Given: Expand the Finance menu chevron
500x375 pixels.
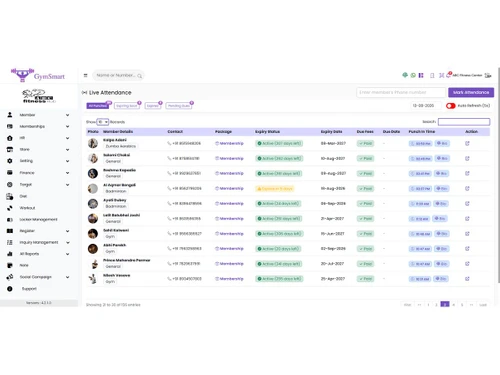Looking at the screenshot, I should [67, 173].
